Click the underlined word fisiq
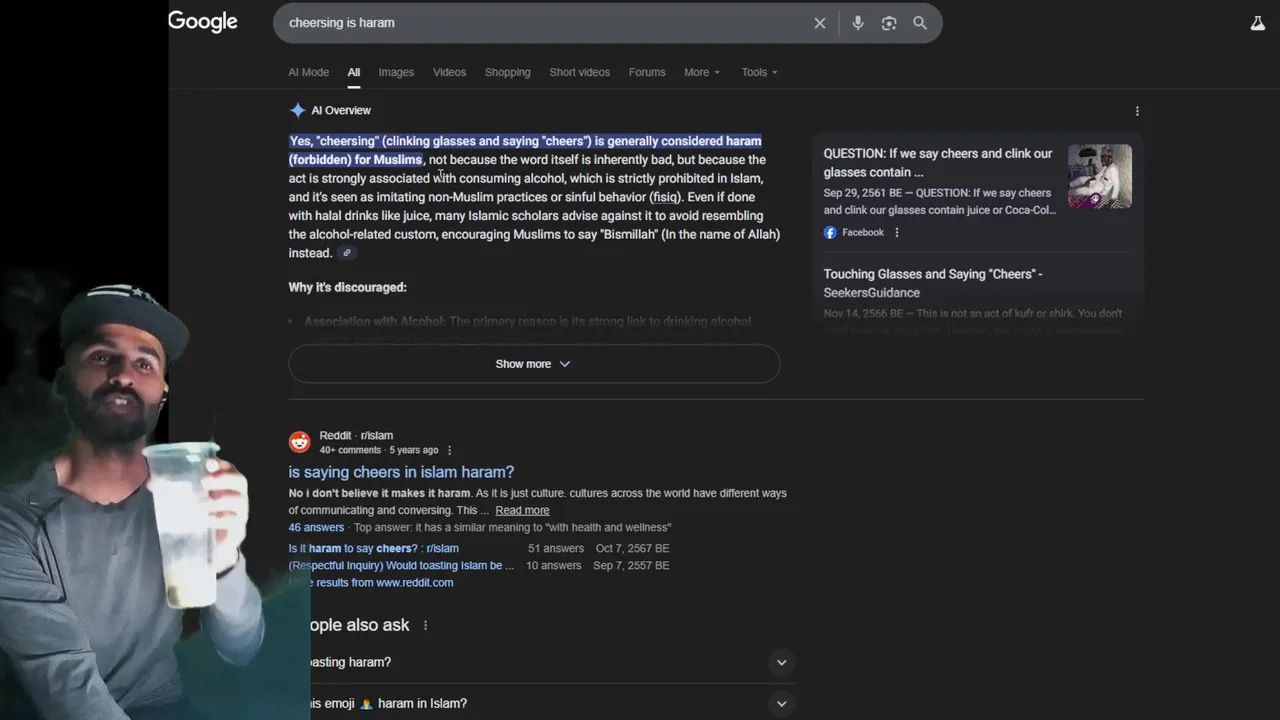 (x=665, y=197)
